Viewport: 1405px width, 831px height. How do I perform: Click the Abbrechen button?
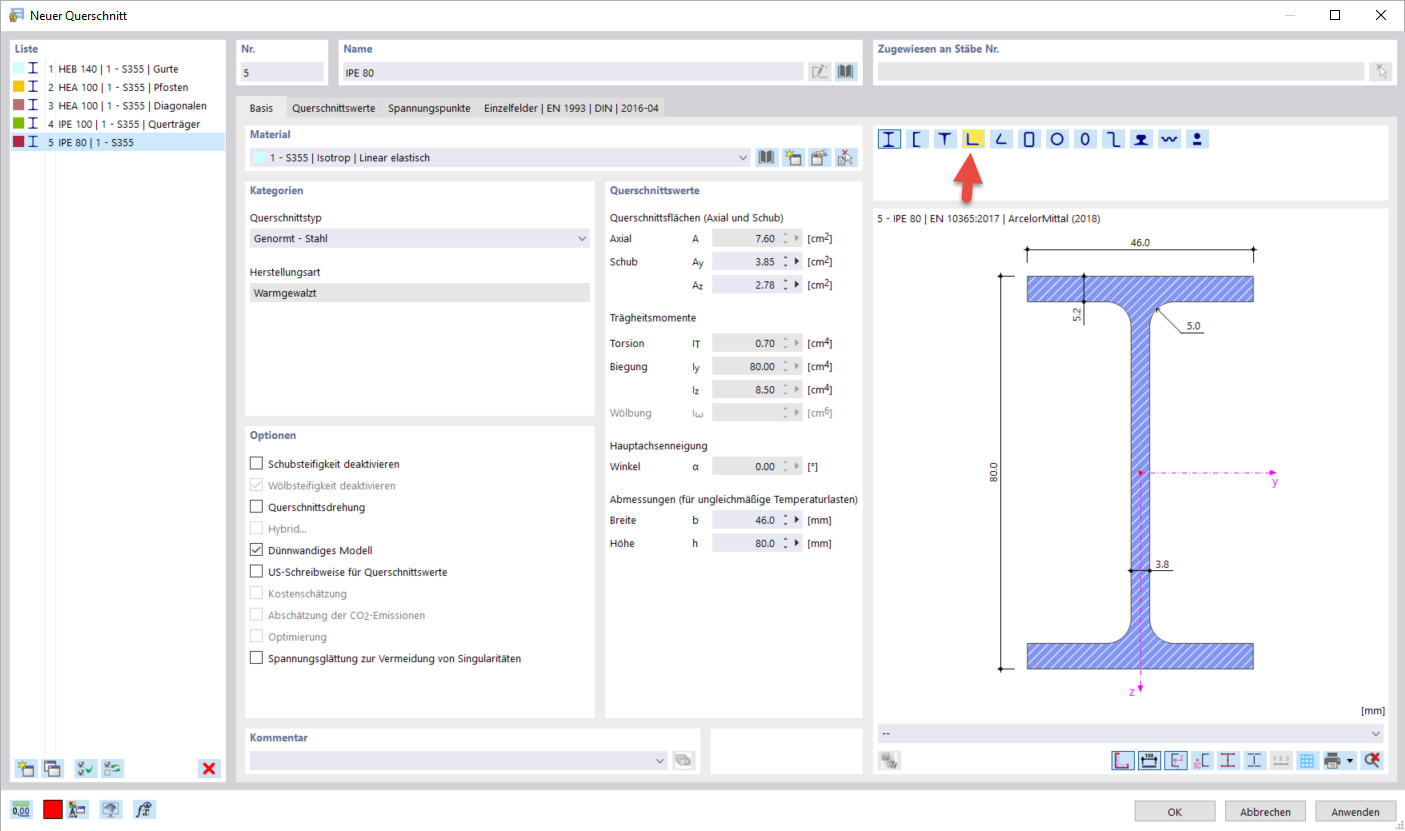pos(1265,811)
